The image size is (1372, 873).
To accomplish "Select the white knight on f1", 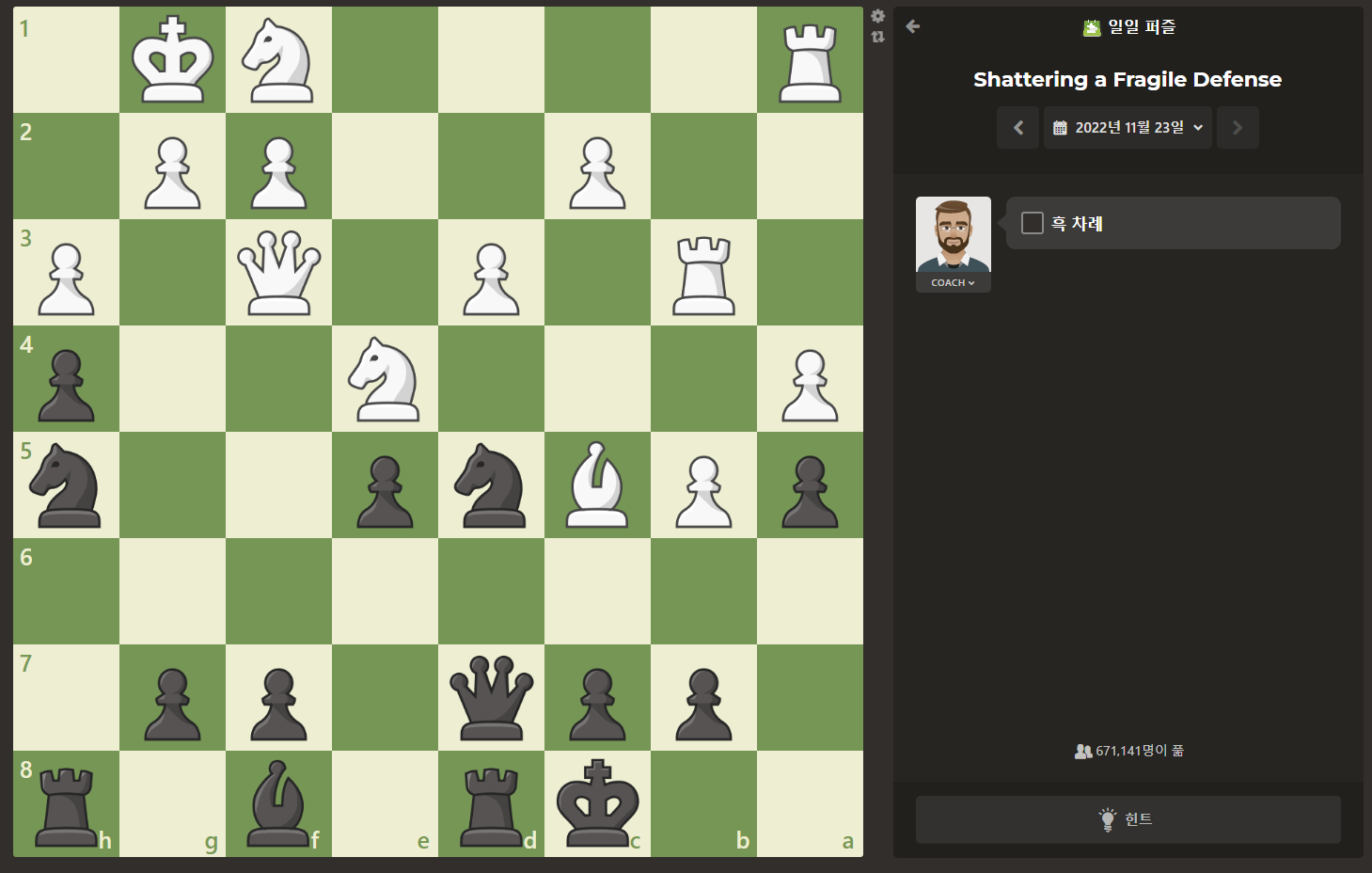I will pos(279,59).
